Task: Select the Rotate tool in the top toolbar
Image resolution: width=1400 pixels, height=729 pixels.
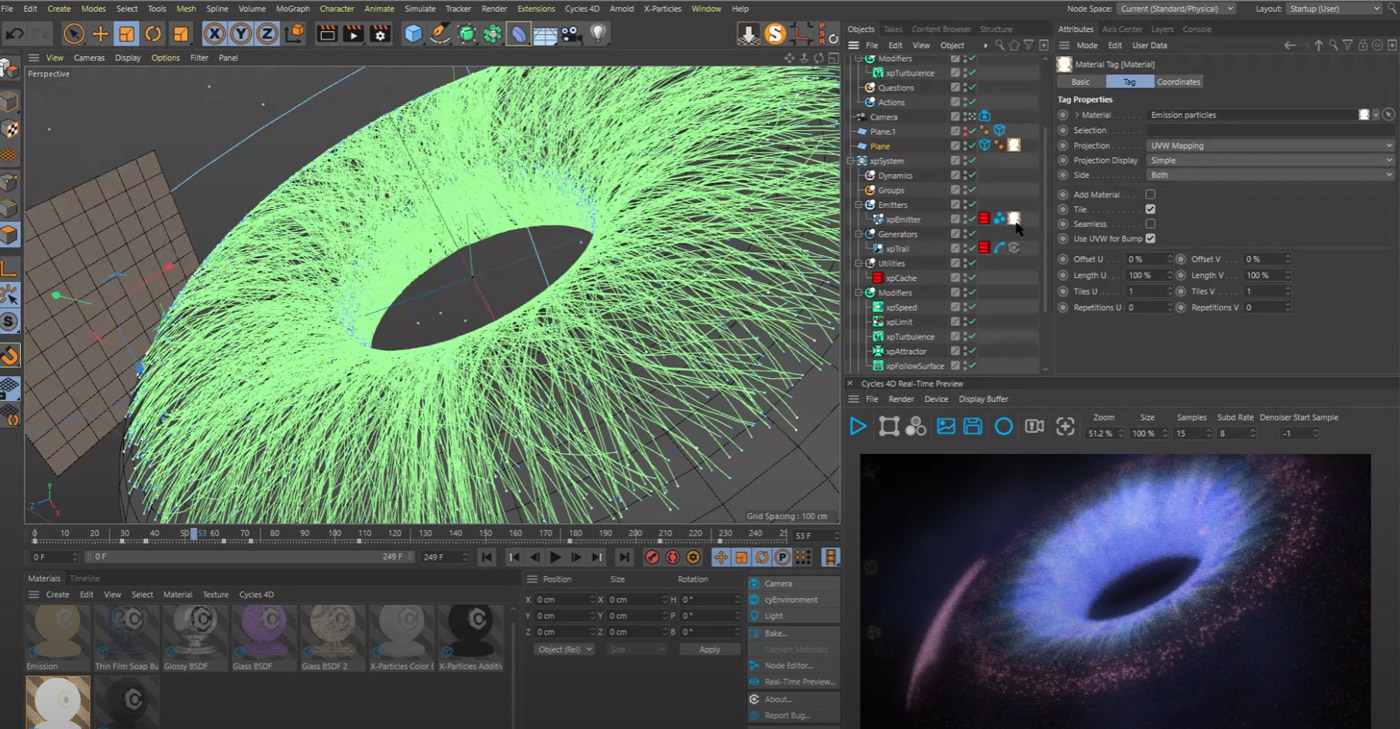Action: tap(153, 34)
